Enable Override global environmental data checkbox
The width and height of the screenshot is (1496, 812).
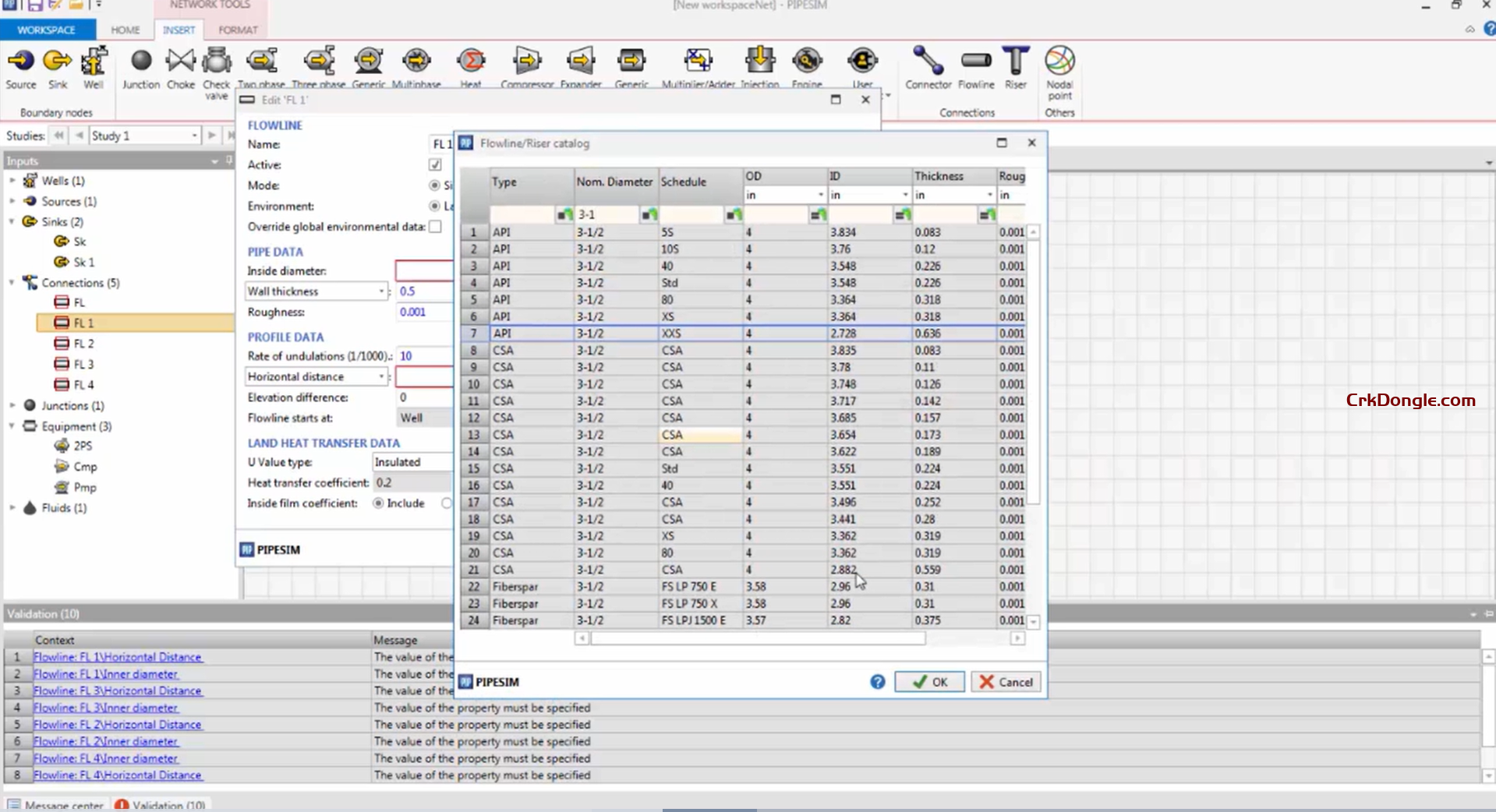click(x=435, y=227)
